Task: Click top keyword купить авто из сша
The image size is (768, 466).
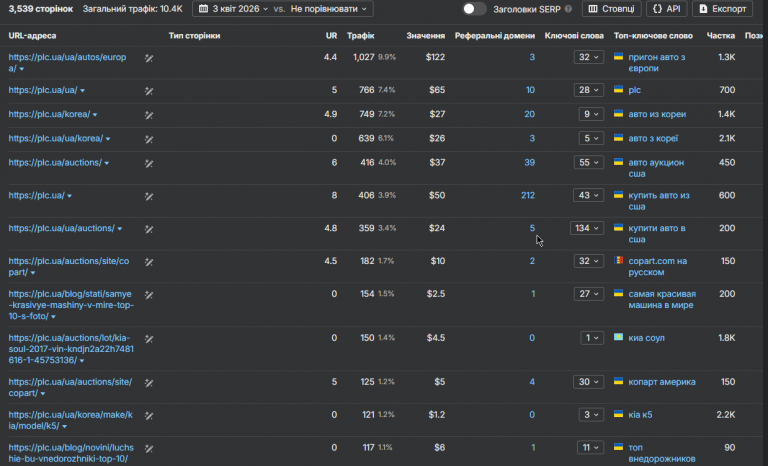Action: pyautogui.click(x=658, y=195)
